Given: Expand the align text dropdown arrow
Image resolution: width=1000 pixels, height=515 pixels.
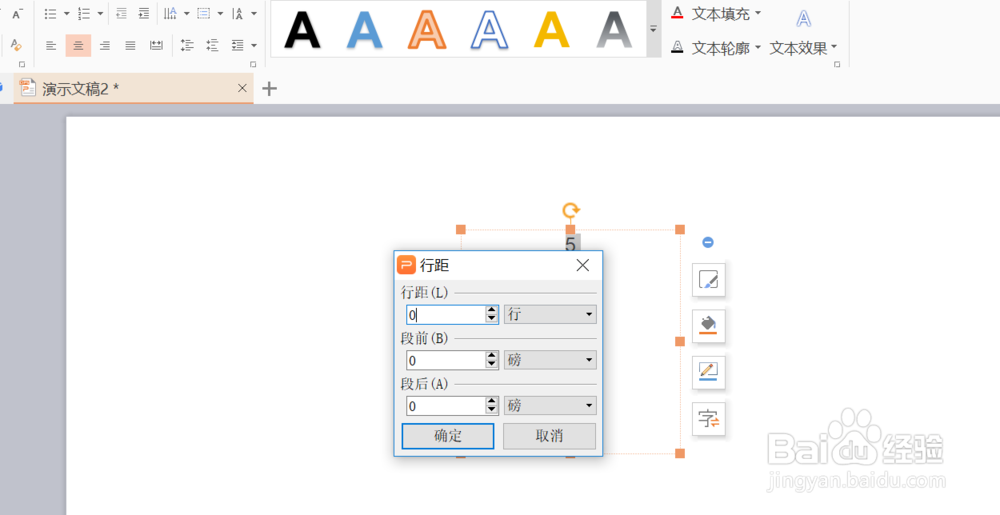Looking at the screenshot, I should 220,13.
